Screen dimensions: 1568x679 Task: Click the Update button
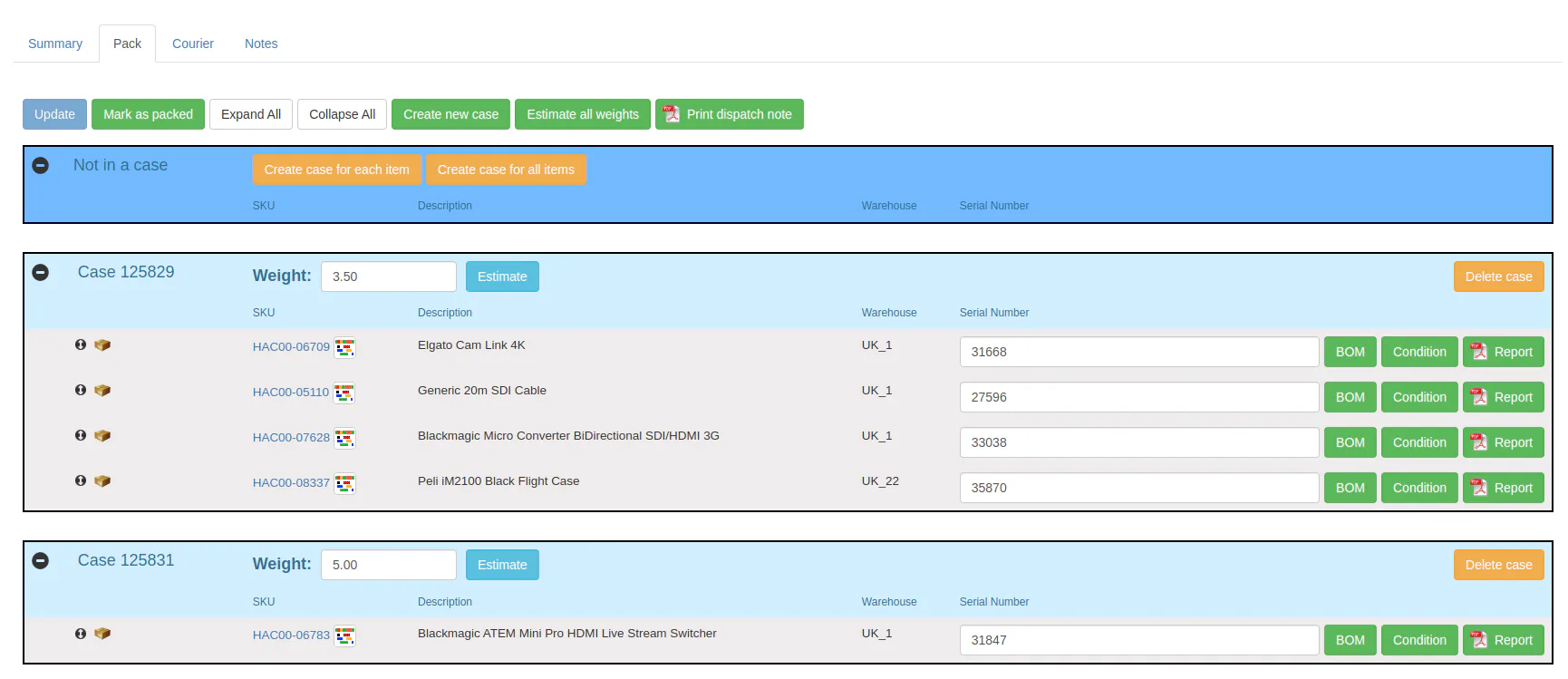(x=54, y=114)
